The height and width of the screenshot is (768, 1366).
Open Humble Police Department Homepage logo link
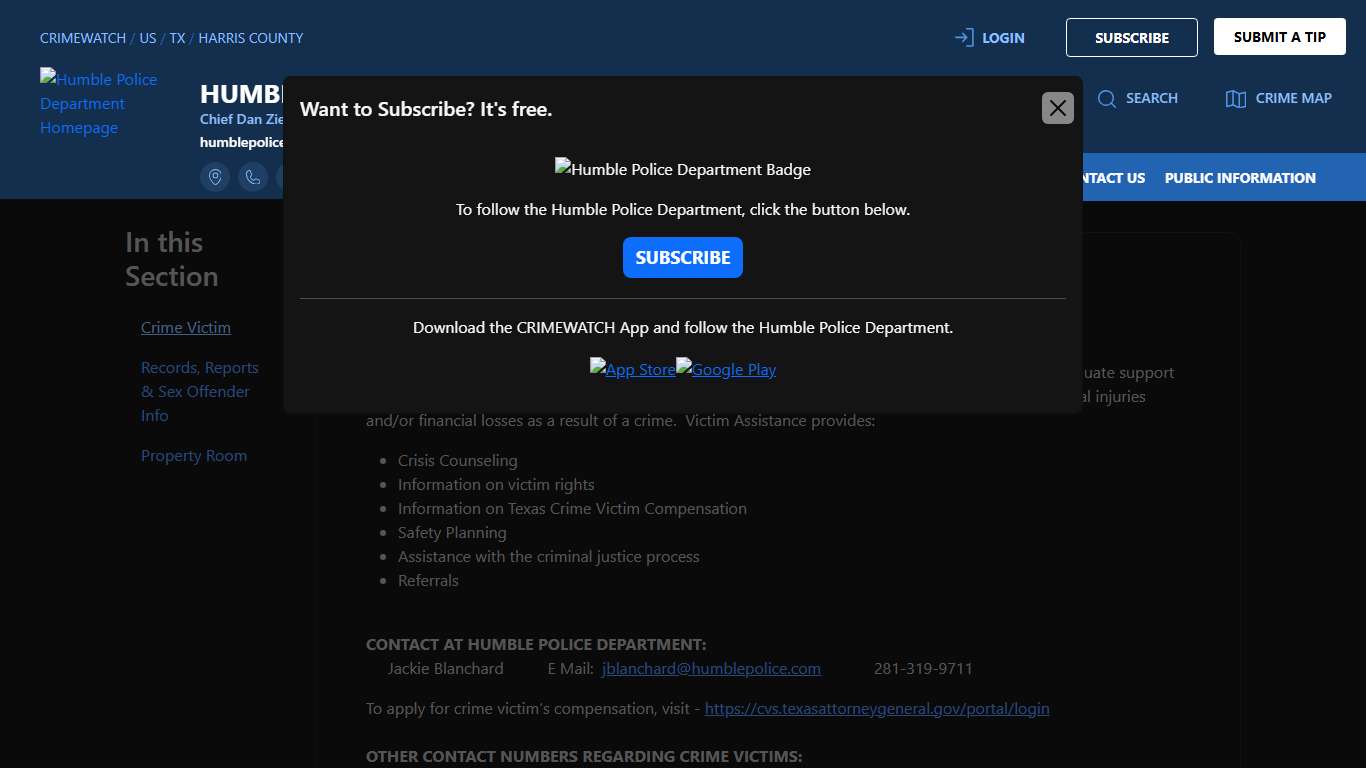tap(98, 103)
